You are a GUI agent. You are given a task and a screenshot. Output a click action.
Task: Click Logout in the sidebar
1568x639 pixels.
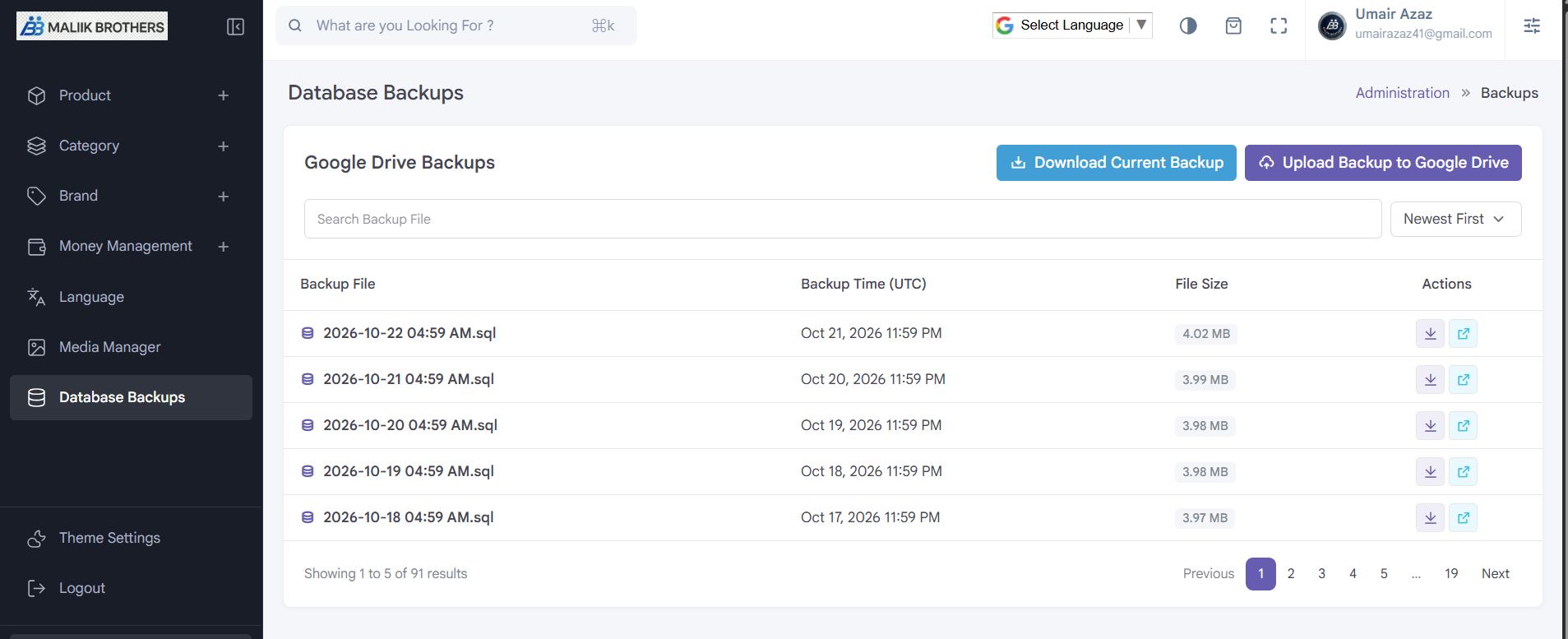click(132, 588)
